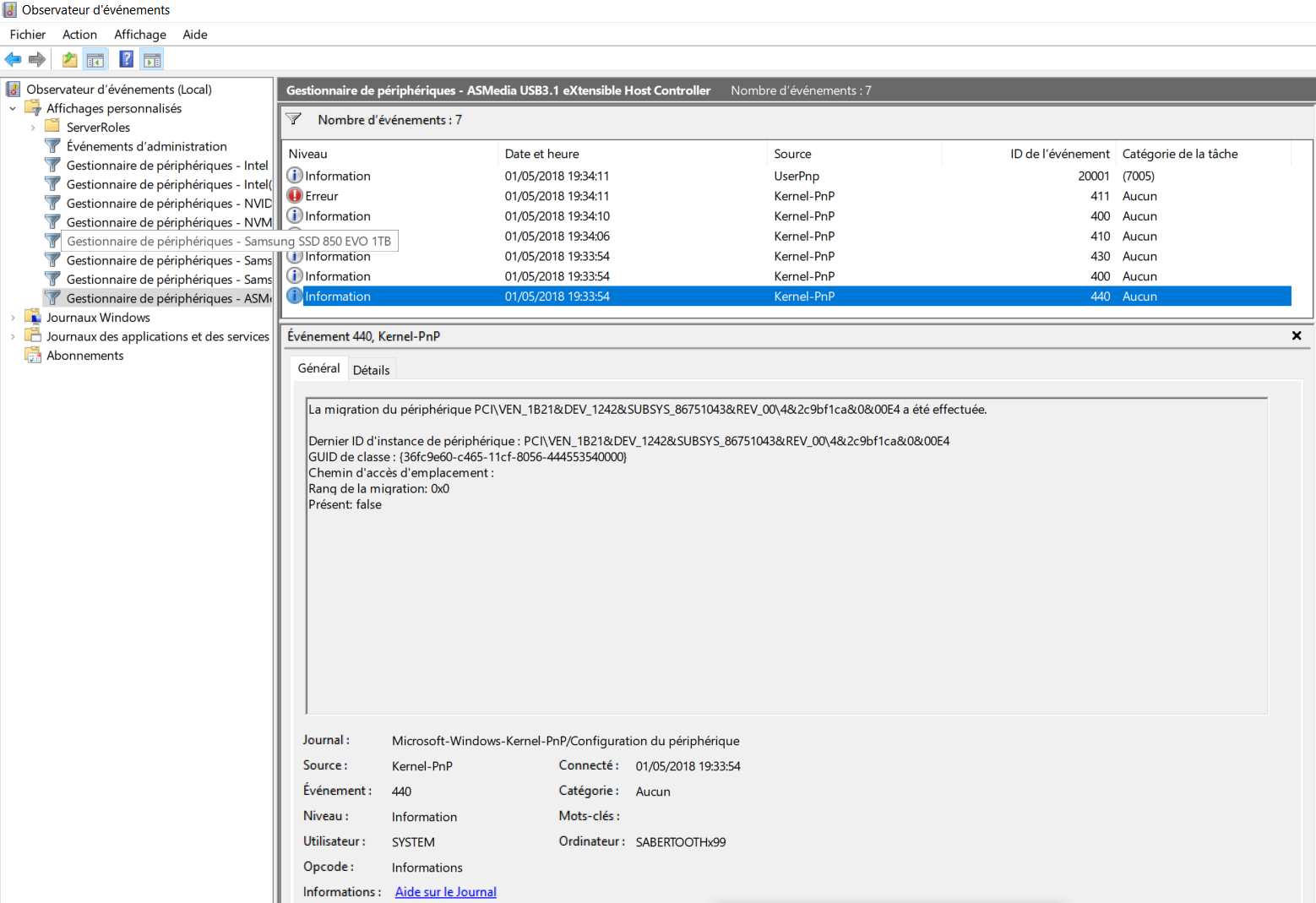This screenshot has height=903, width=1316.
Task: Click the Événements d'administration filter icon
Action: 52,146
